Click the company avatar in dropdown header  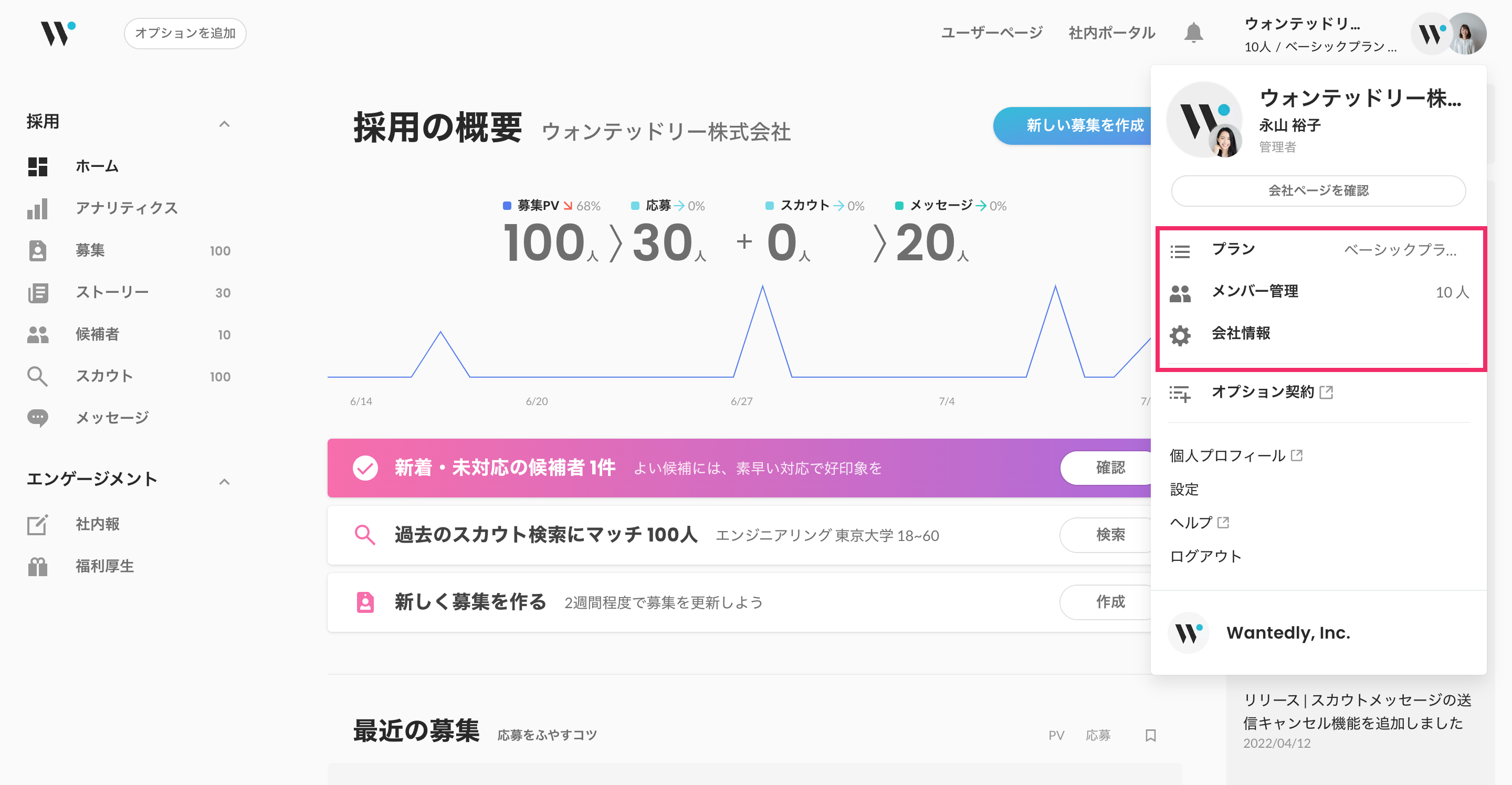(x=1205, y=120)
